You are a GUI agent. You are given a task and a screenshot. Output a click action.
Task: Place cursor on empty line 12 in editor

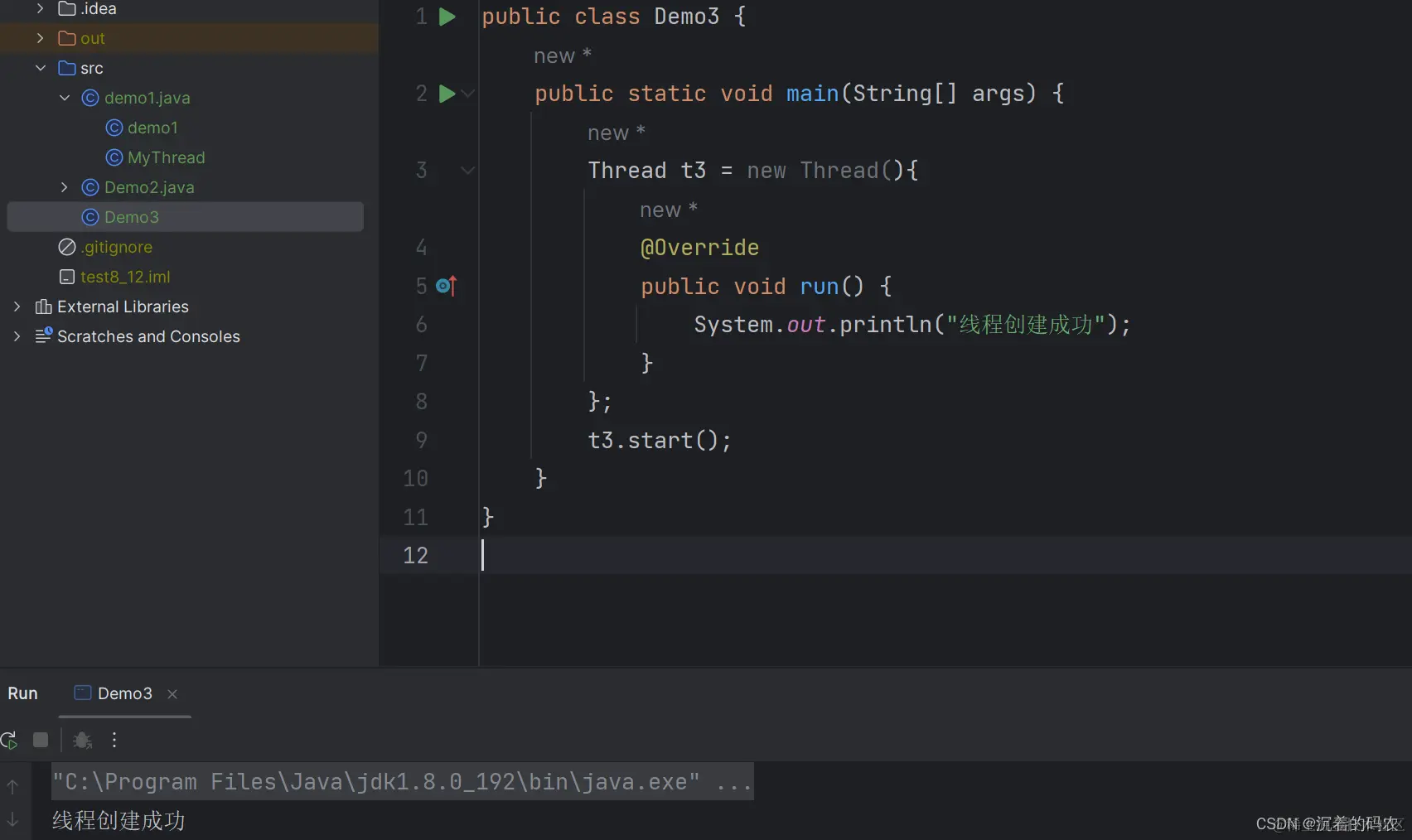click(x=945, y=555)
